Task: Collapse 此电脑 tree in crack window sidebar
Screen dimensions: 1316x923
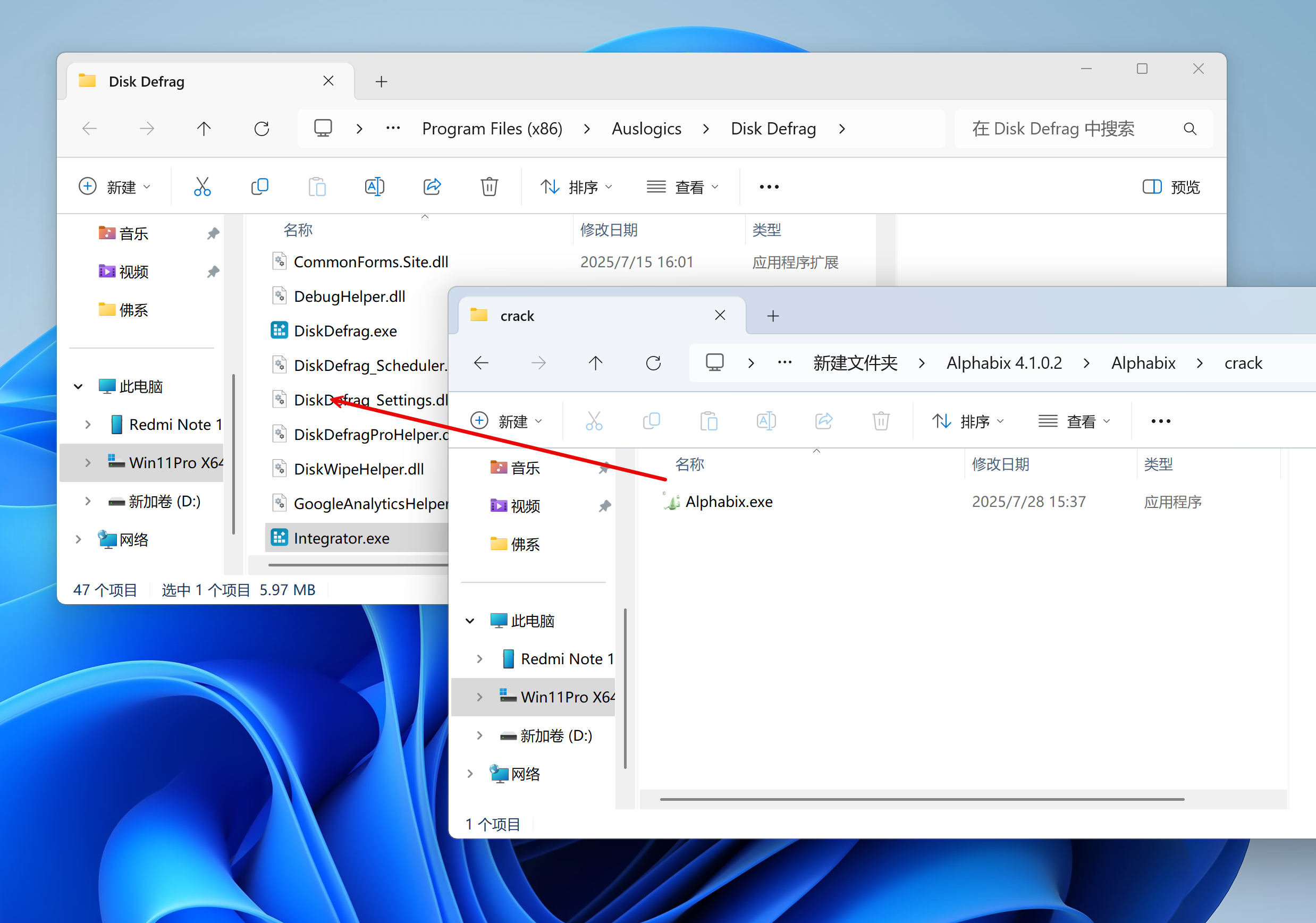Action: 470,621
